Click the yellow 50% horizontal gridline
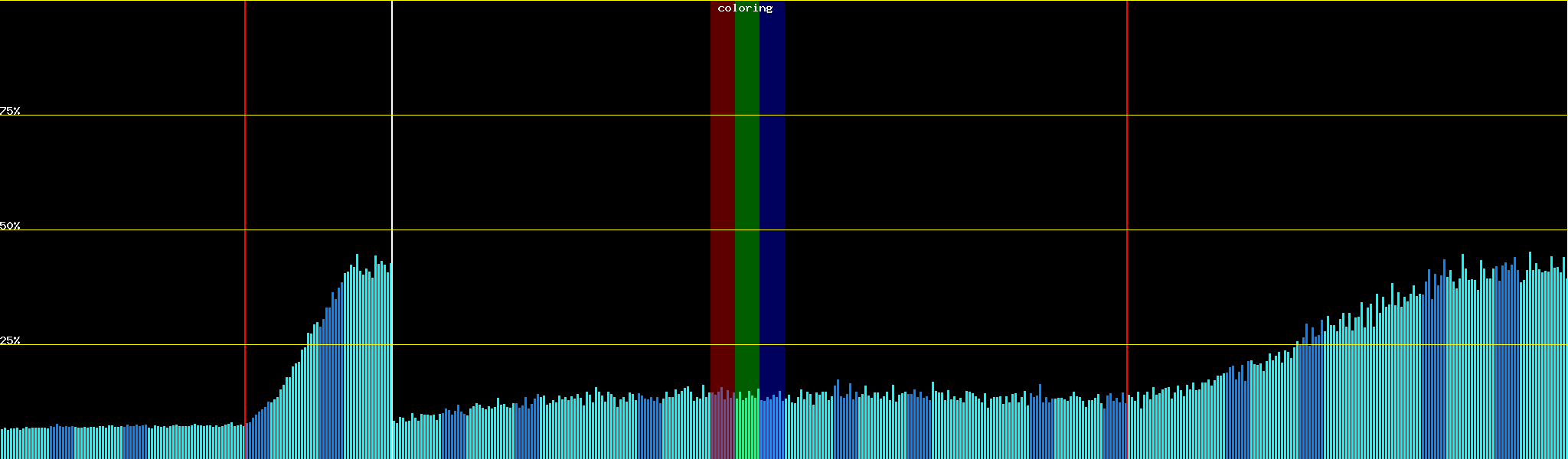1568x459 pixels. click(919, 230)
